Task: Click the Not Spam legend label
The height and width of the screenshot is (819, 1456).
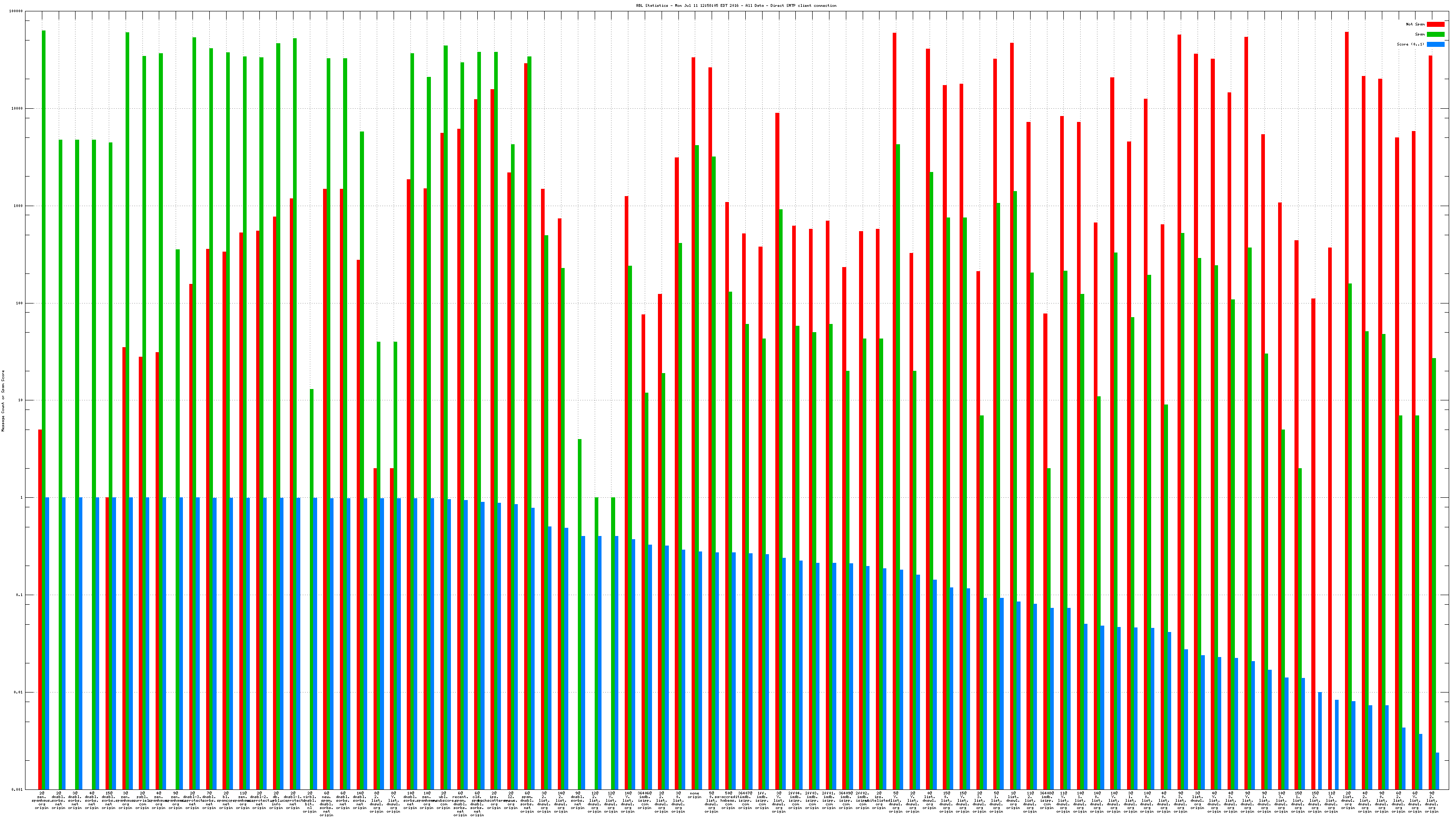Action: 1416,24
